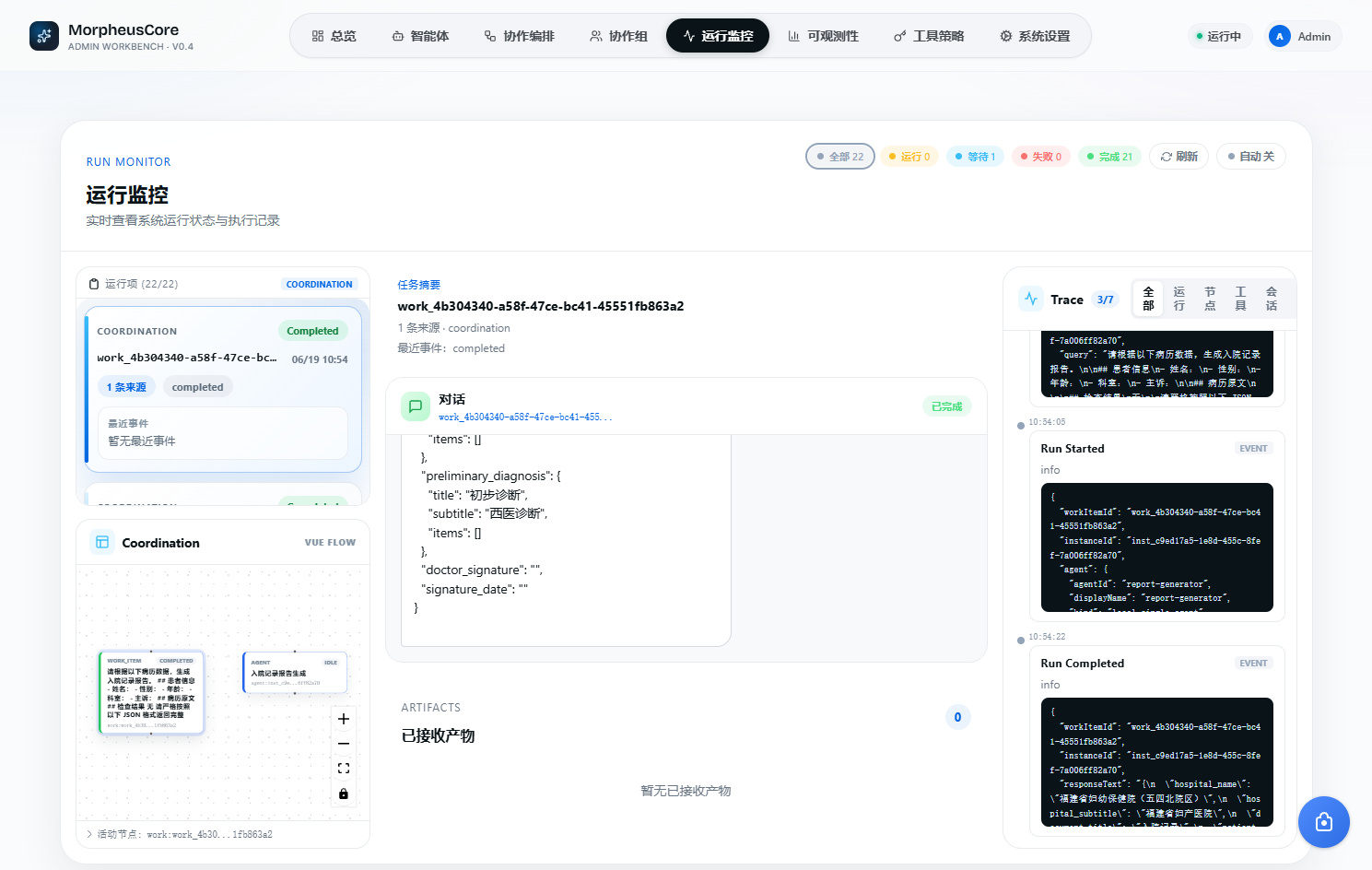Click the Run Completed event card title
Image resolution: width=1372 pixels, height=870 pixels.
[1083, 664]
